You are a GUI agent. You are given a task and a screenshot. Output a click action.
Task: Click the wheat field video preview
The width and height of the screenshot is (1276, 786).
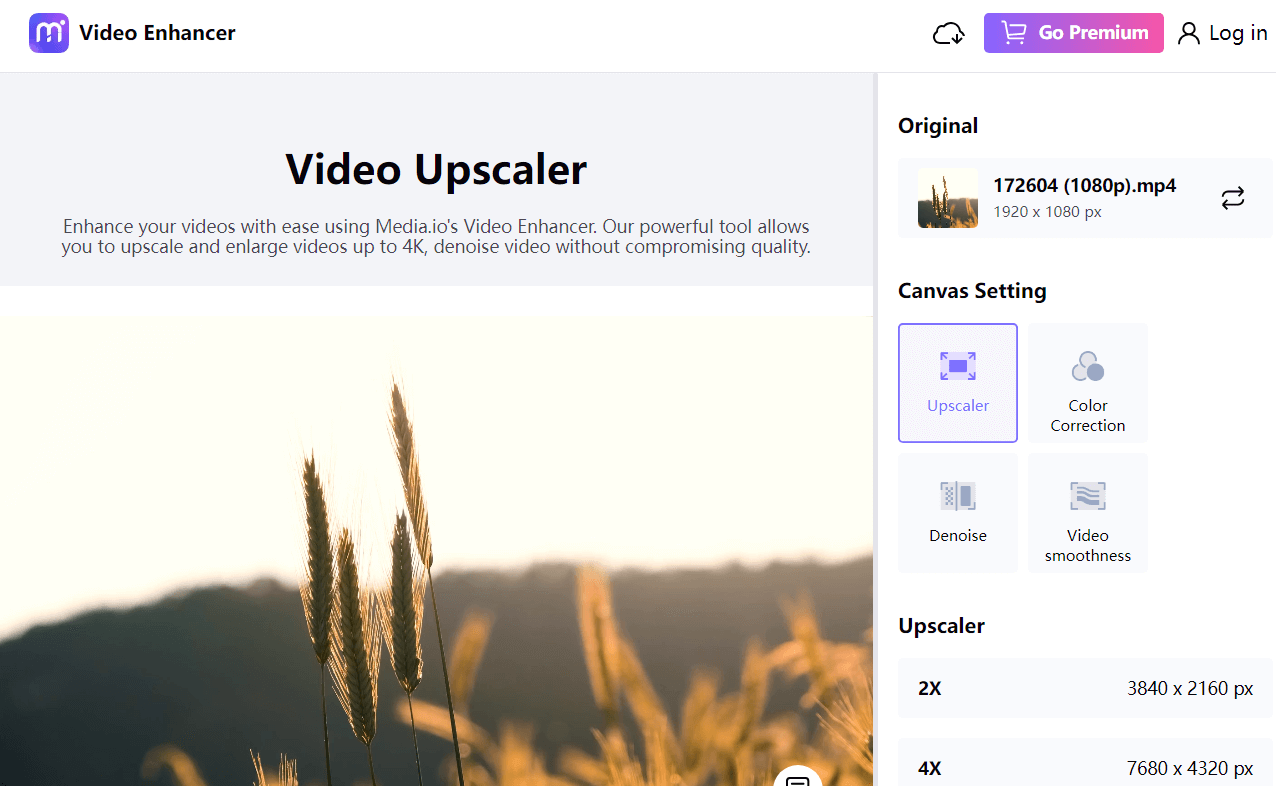pyautogui.click(x=436, y=551)
